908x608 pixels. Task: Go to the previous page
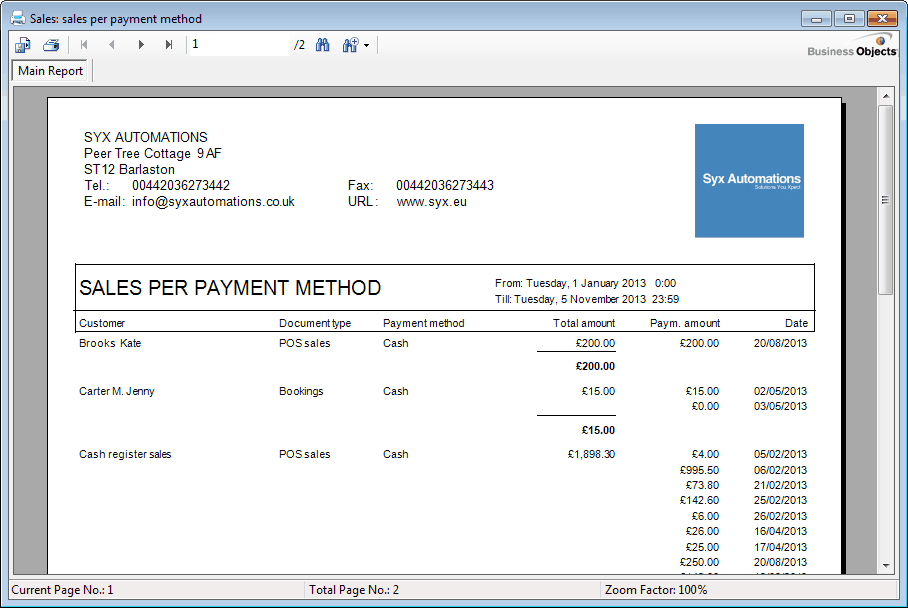point(112,45)
